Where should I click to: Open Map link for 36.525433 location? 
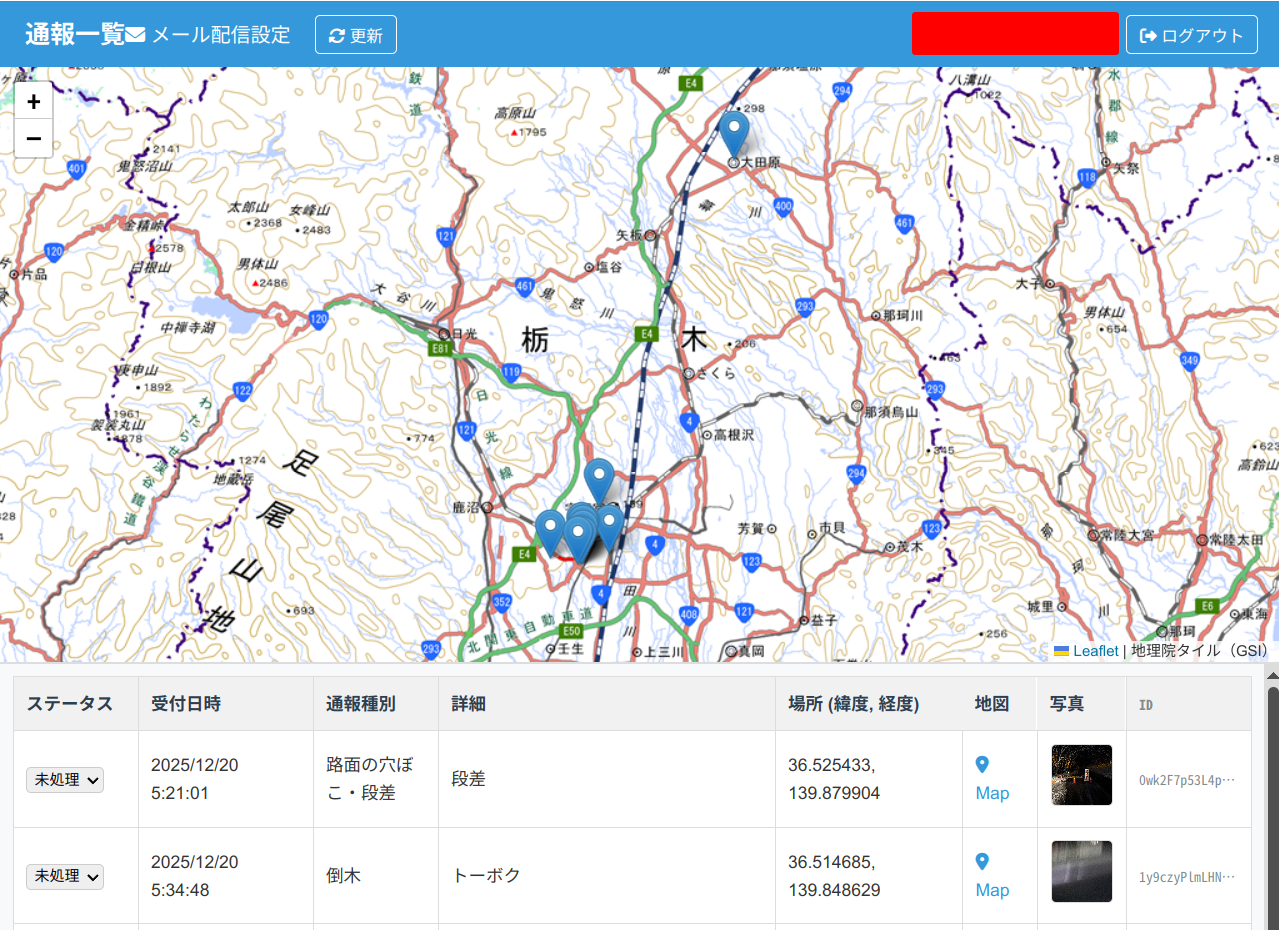[992, 779]
